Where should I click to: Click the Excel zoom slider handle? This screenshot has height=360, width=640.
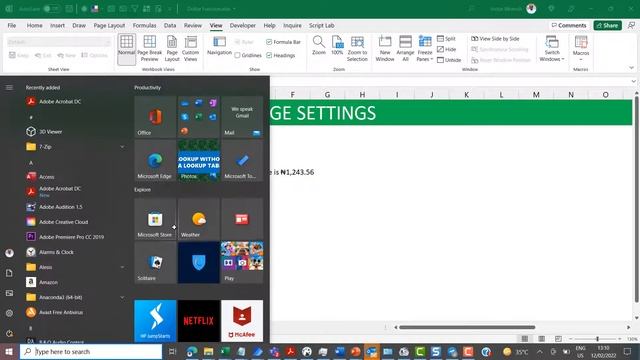coord(597,339)
